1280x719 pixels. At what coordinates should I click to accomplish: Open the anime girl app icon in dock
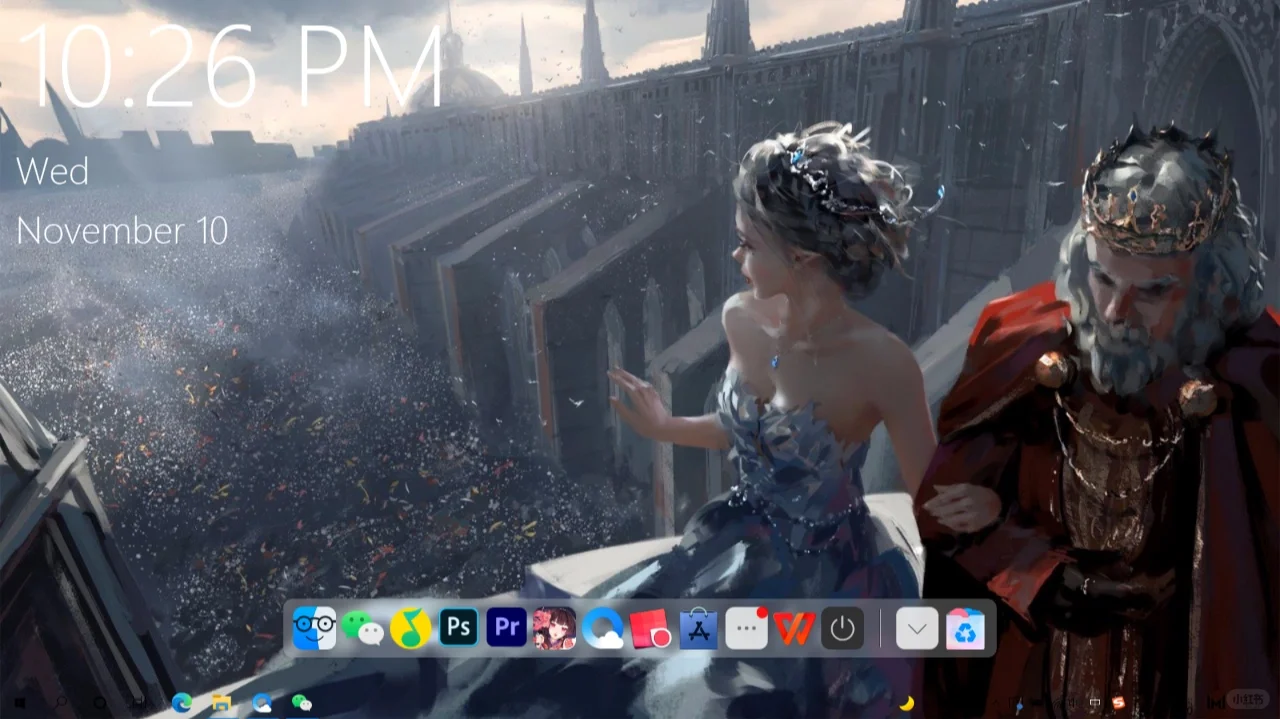[554, 628]
